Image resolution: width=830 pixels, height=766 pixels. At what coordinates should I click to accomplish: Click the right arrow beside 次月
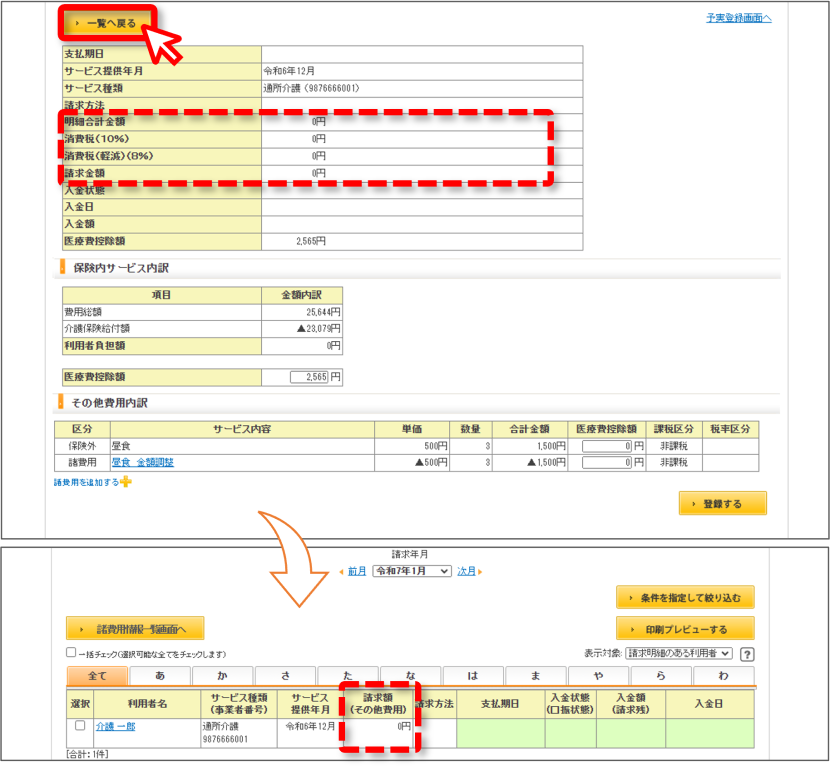(x=480, y=572)
